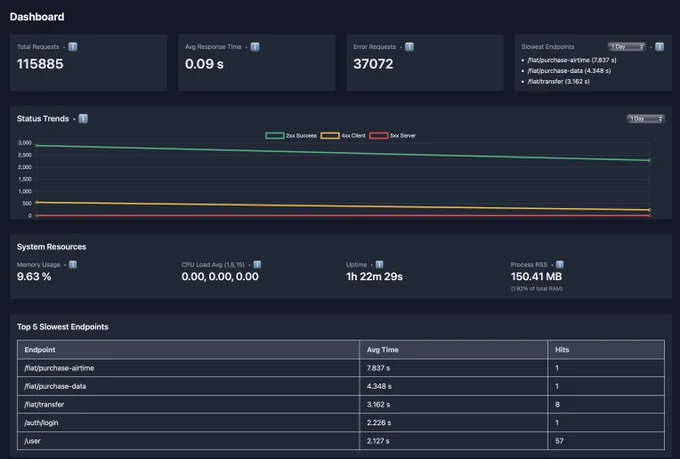
Task: Click 3.162 s avg time cell
Action: (x=454, y=404)
